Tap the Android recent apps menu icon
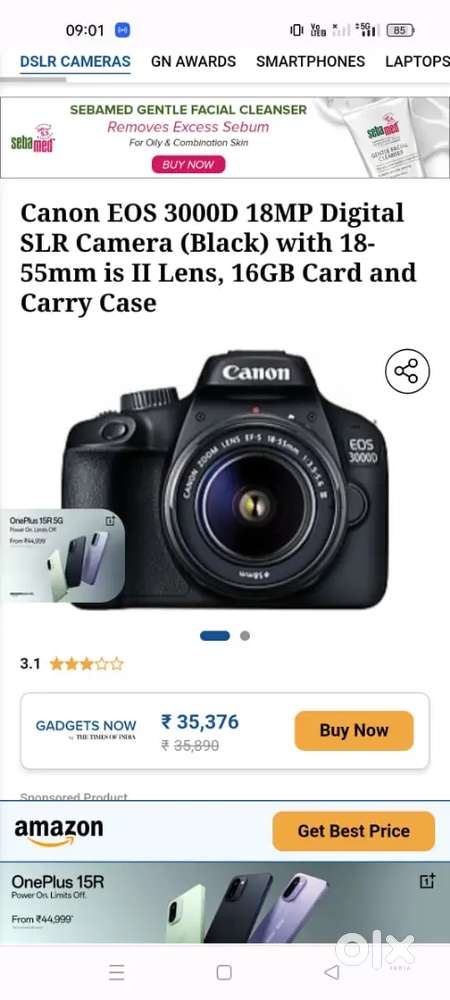Image resolution: width=450 pixels, height=1000 pixels. [x=117, y=972]
